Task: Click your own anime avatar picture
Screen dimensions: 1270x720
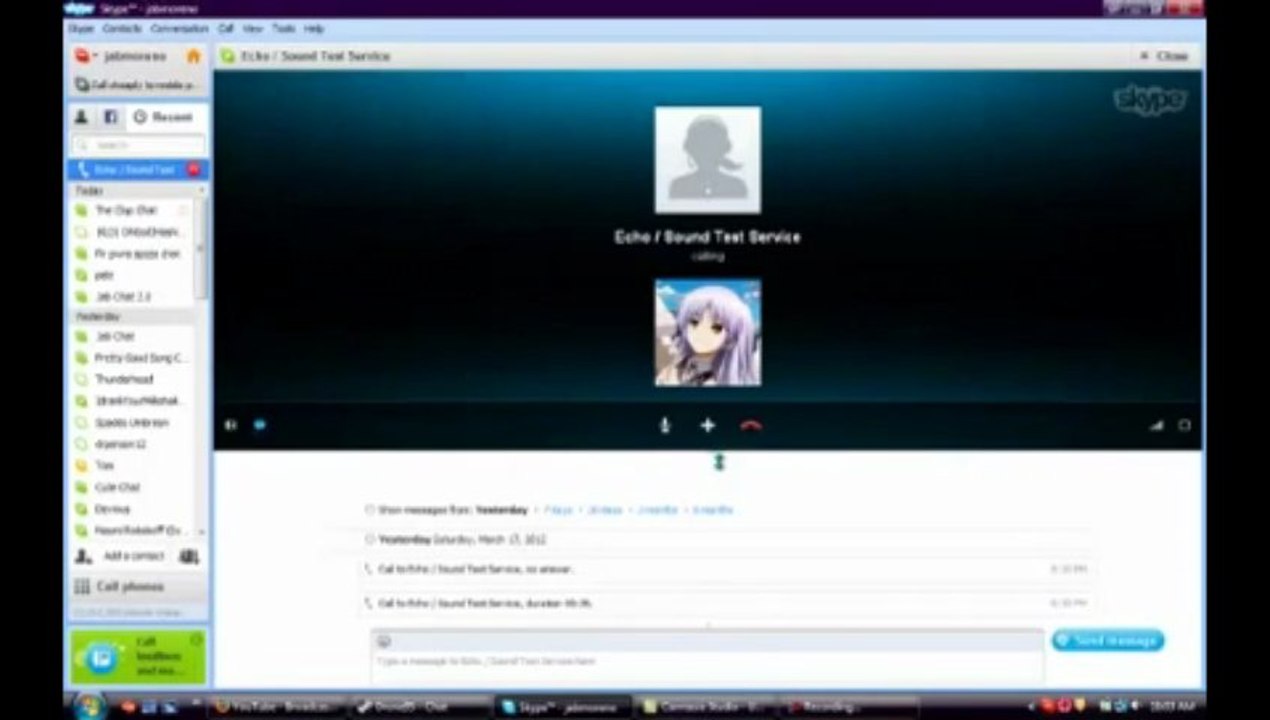Action: pyautogui.click(x=708, y=333)
